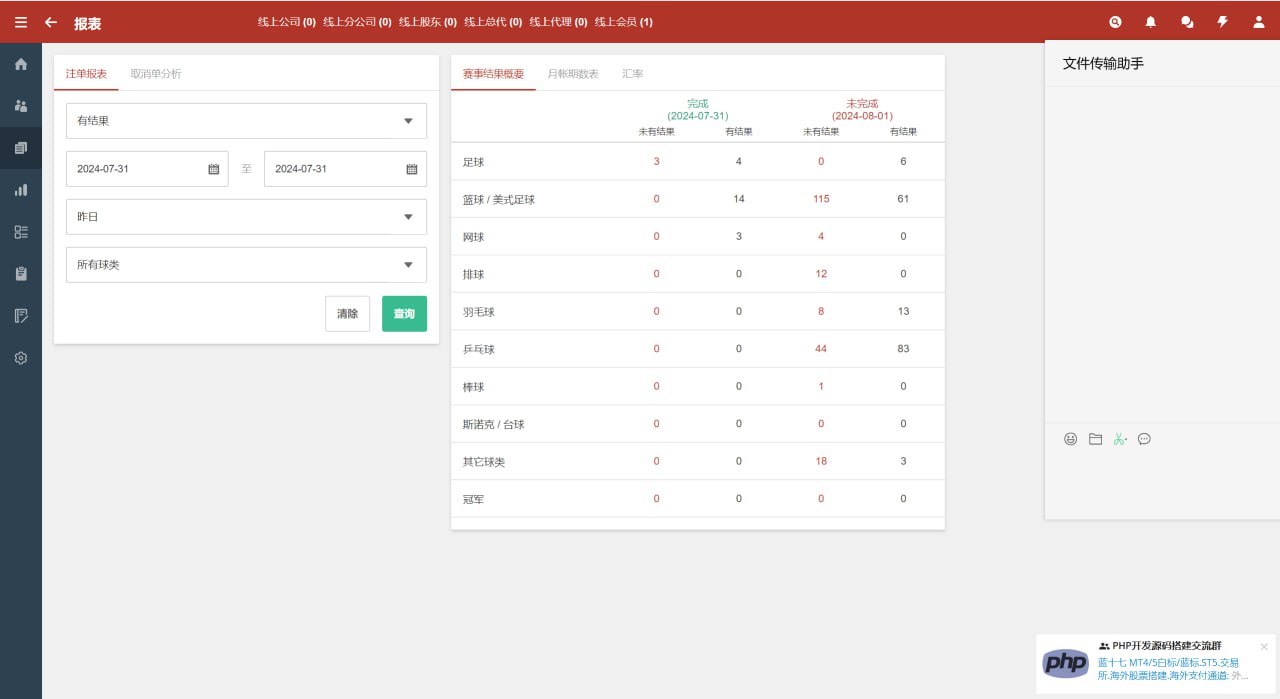This screenshot has height=699, width=1280.
Task: Switch to the 取消单分析 tab
Action: [x=156, y=74]
